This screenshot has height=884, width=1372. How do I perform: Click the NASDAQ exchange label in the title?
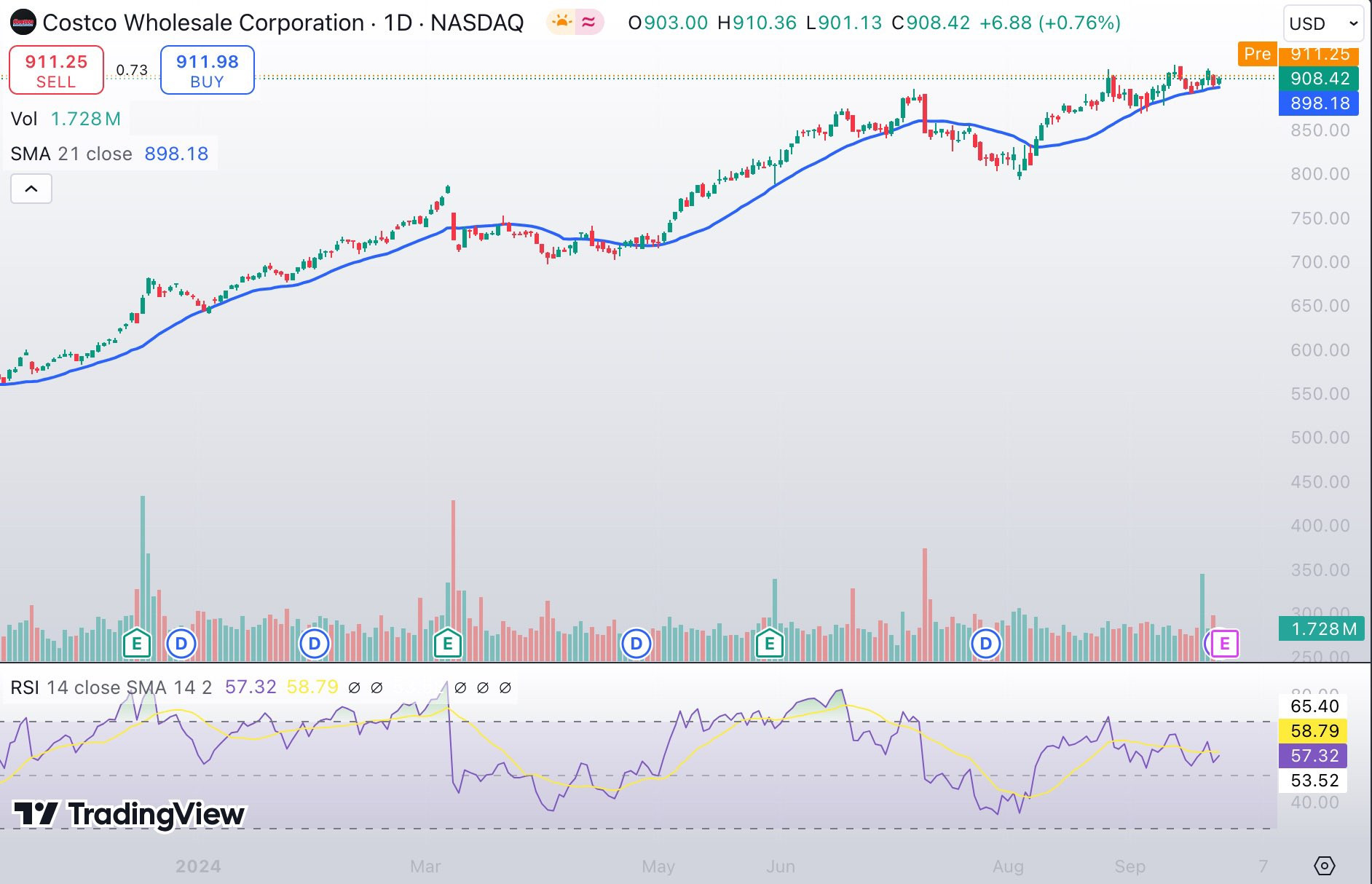coord(477,23)
